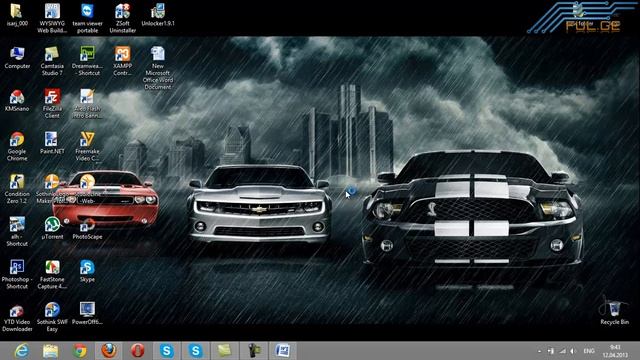Open FastStone Capture shortcut
This screenshot has height=360, width=640.
(52, 274)
